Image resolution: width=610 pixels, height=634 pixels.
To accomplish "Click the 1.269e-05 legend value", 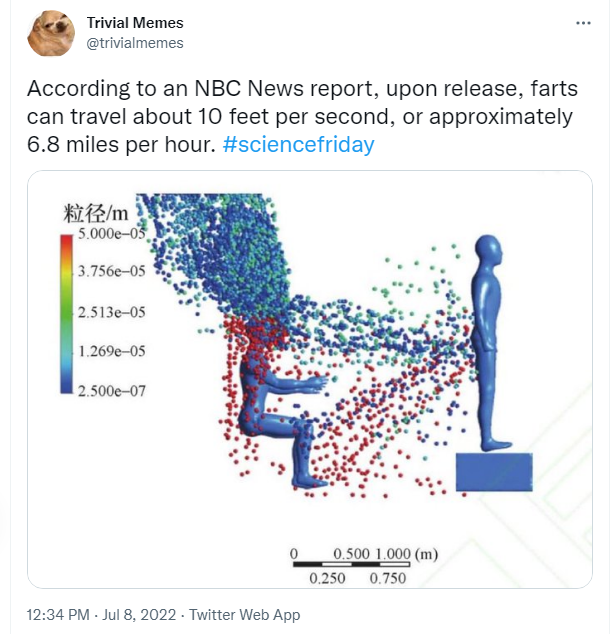I will tap(112, 351).
